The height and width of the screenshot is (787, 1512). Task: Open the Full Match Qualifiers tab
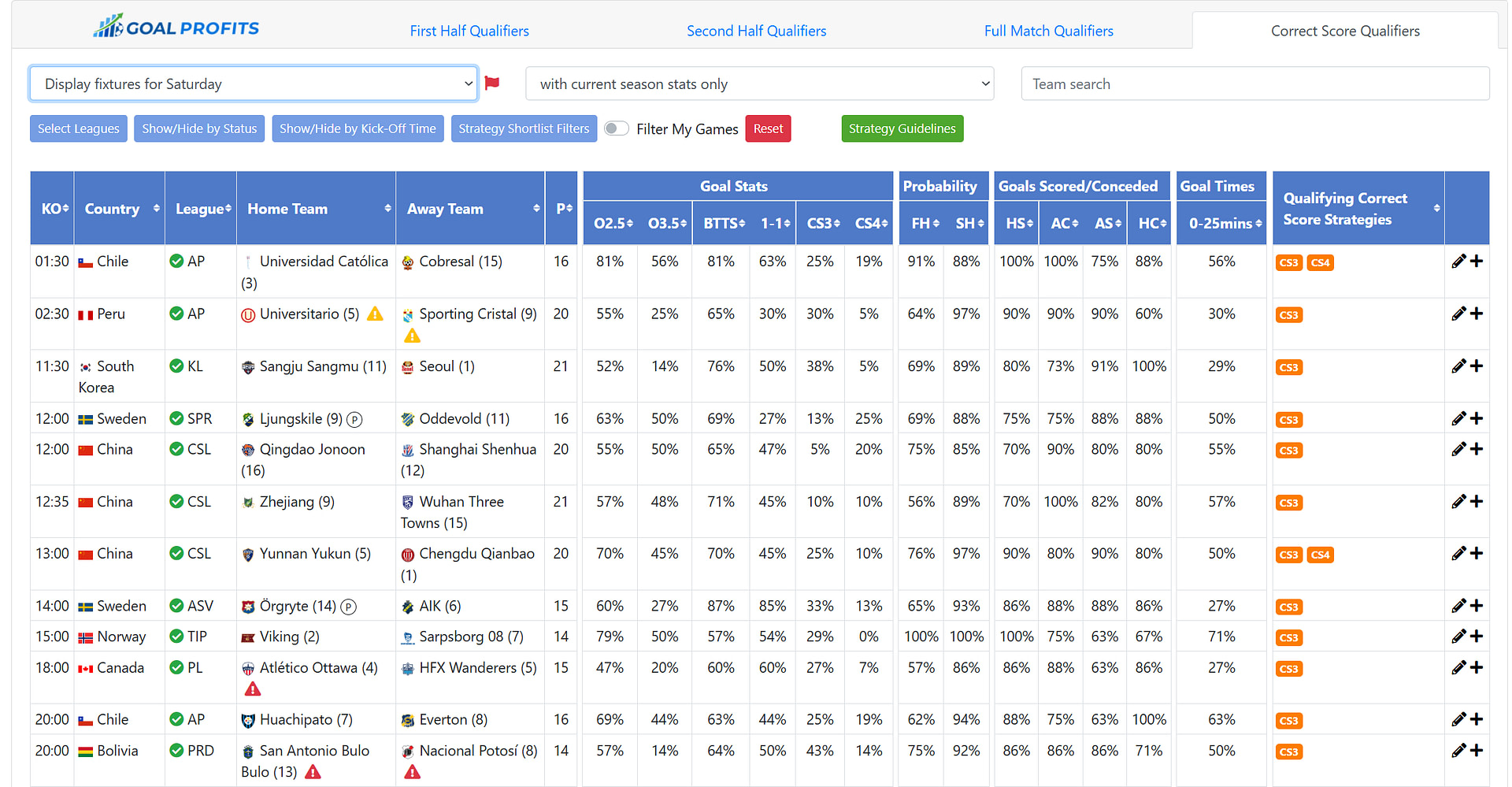(1049, 31)
